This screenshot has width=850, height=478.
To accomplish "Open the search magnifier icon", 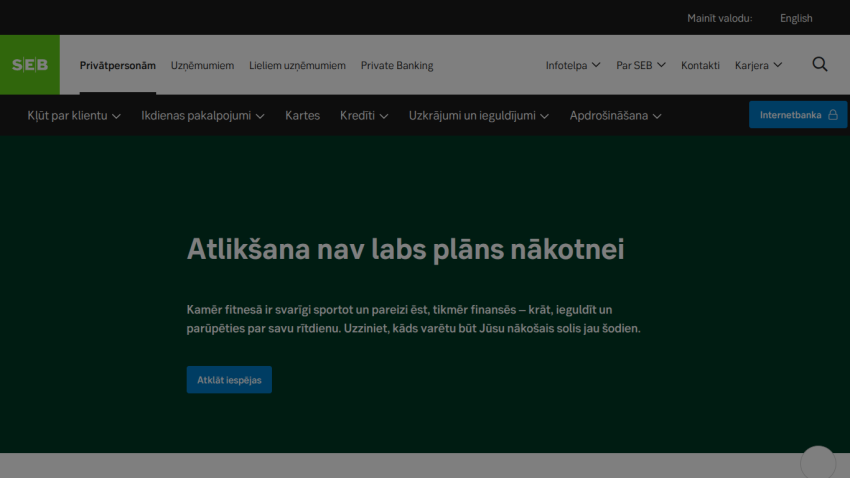I will pyautogui.click(x=820, y=64).
